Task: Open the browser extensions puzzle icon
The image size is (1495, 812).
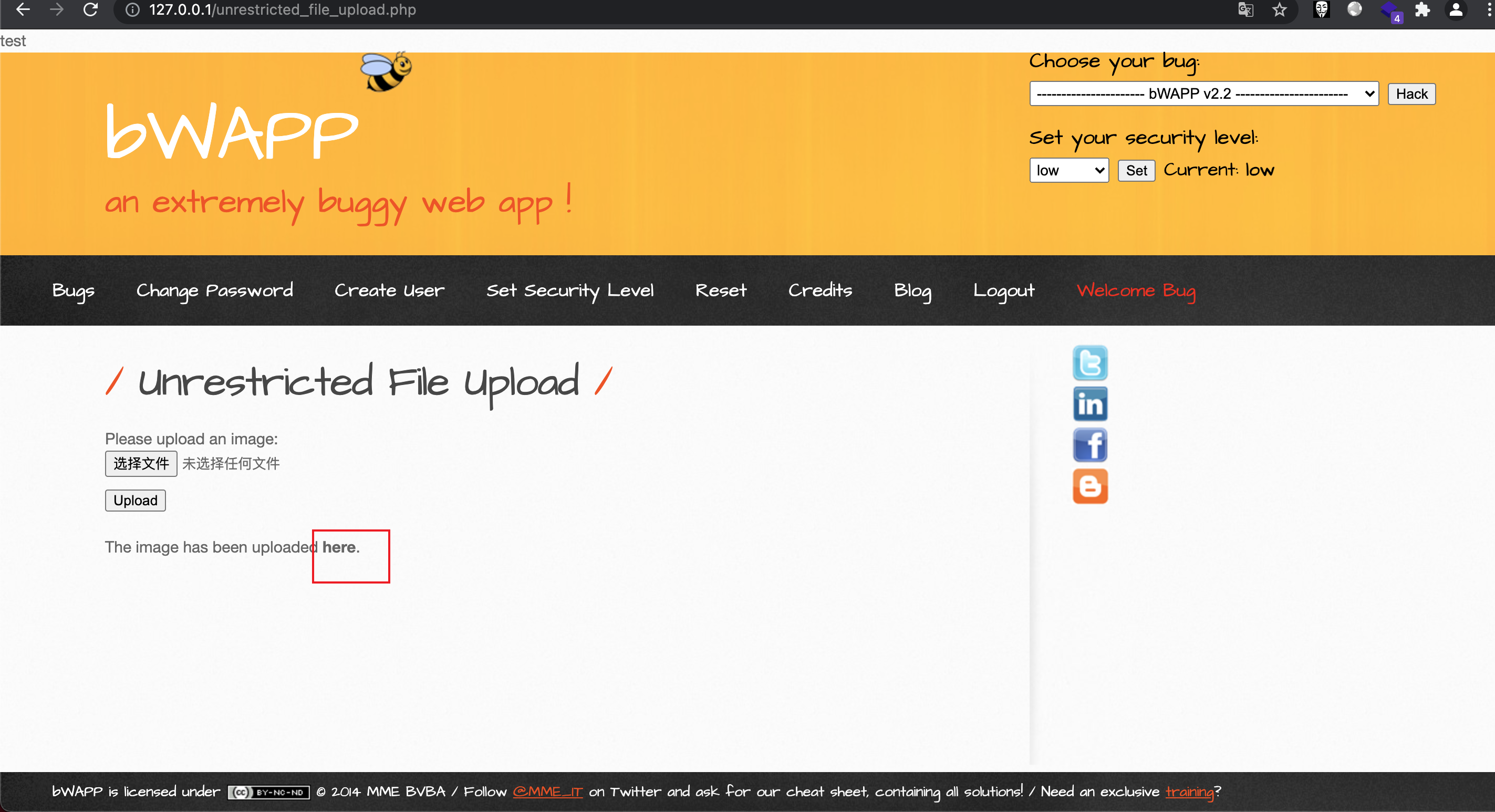Action: tap(1422, 10)
